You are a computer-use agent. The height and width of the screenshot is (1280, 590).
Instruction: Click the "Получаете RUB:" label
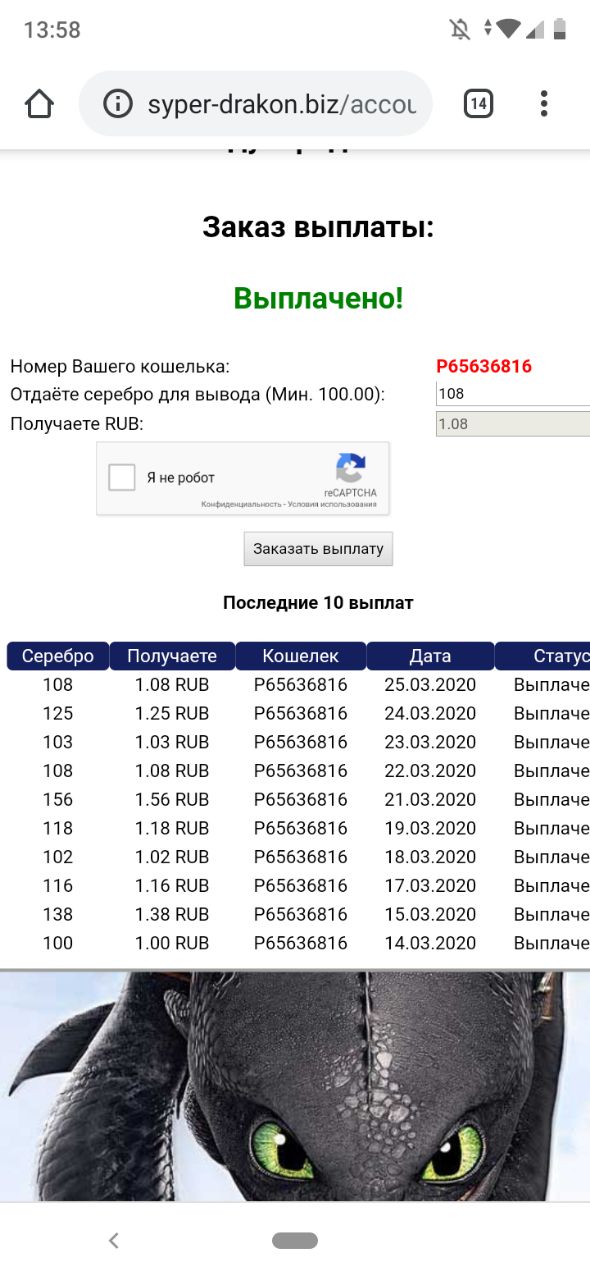[77, 424]
